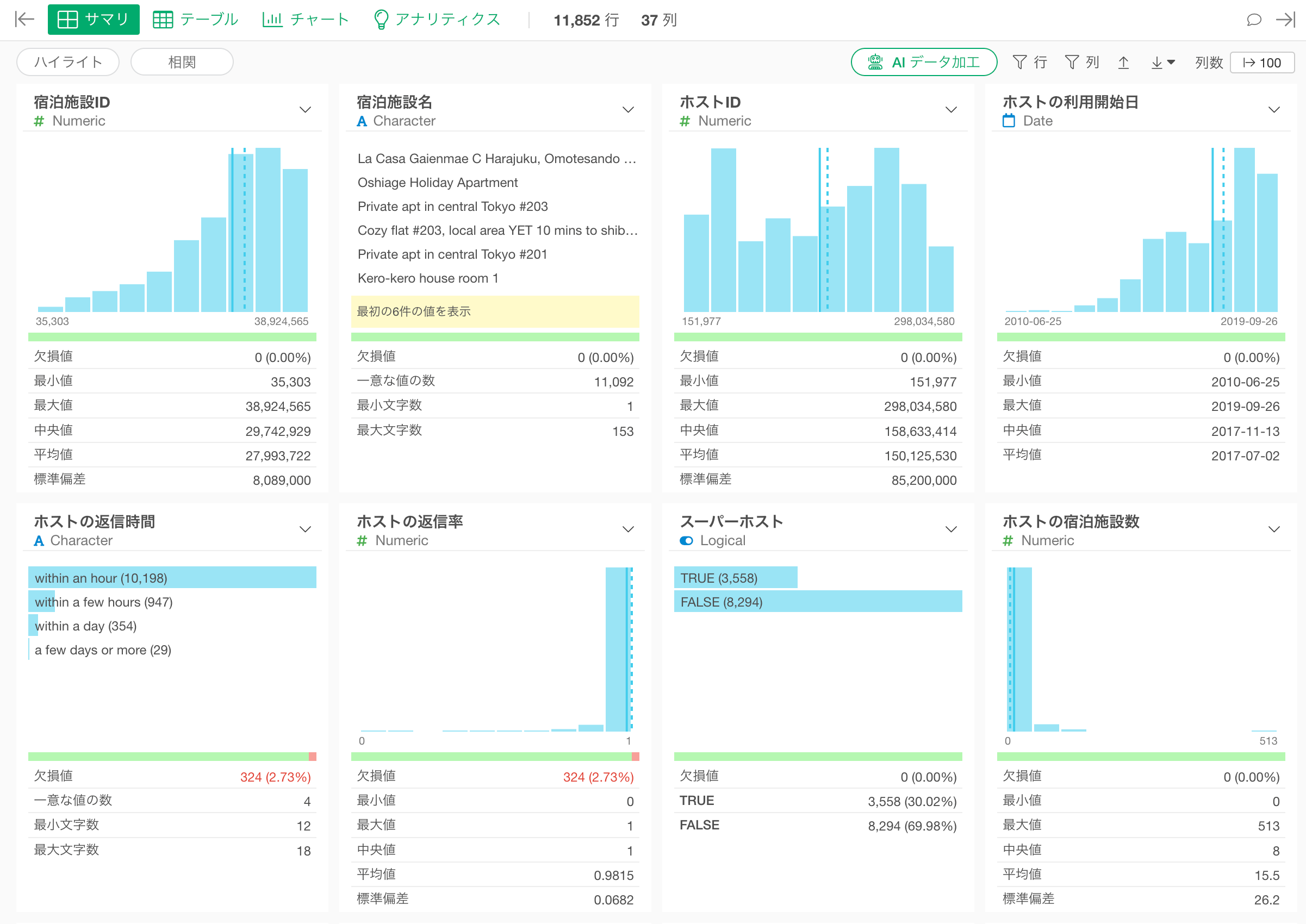Select the チャート view

(305, 20)
